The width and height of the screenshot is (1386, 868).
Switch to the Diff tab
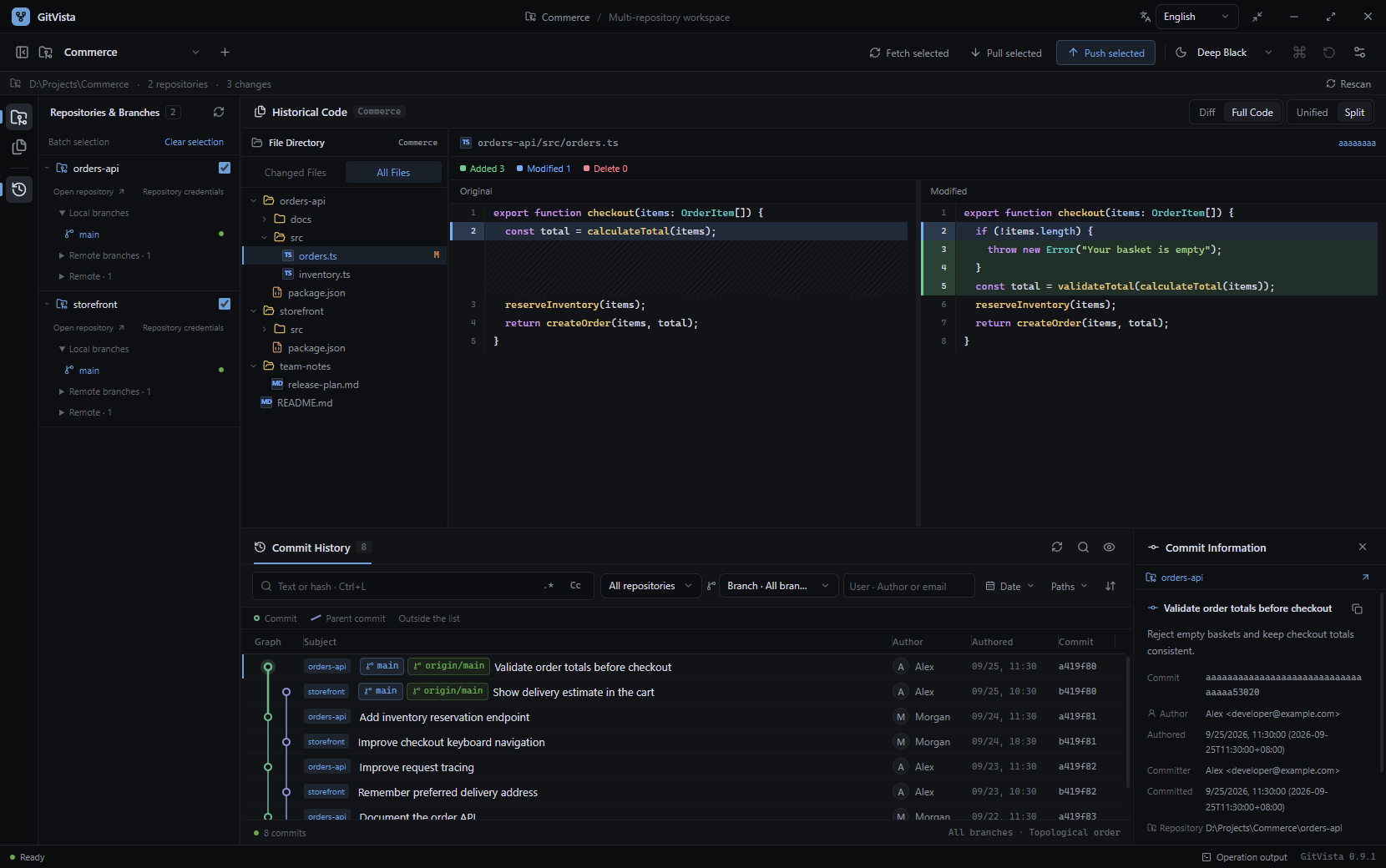point(1207,113)
